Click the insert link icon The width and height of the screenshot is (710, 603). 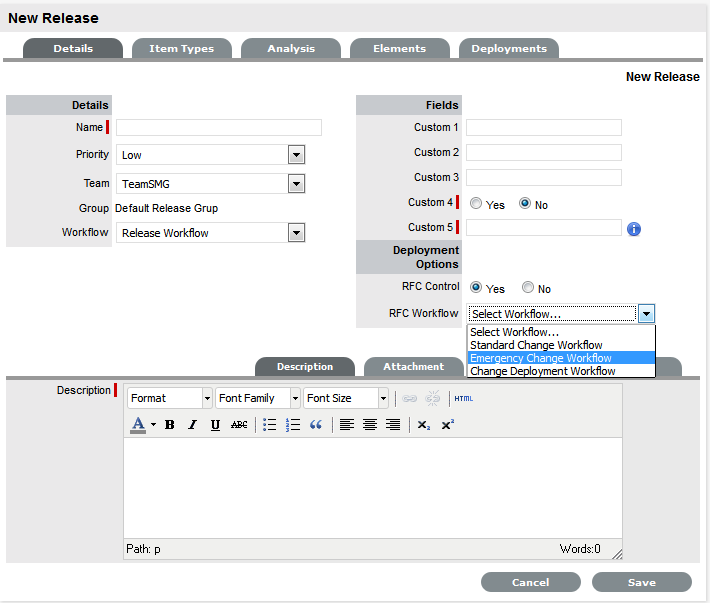click(409, 398)
